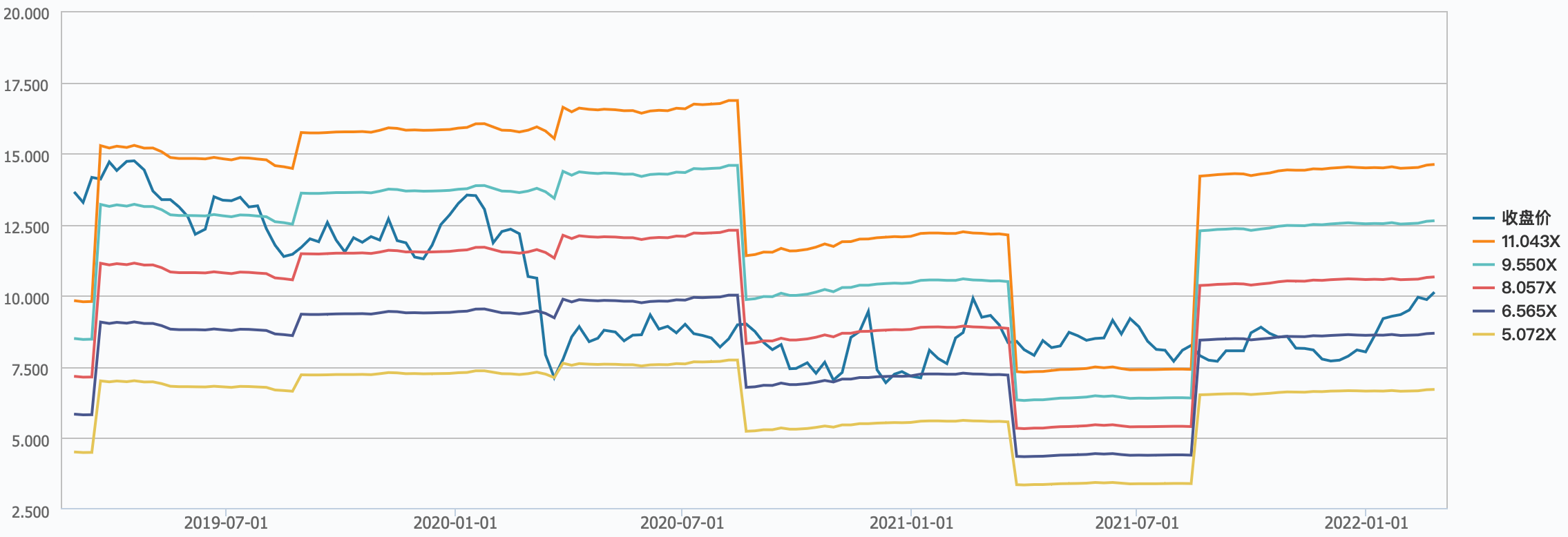Click the 2019-07-01 x-axis label
This screenshot has width=1568, height=537.
tap(226, 523)
